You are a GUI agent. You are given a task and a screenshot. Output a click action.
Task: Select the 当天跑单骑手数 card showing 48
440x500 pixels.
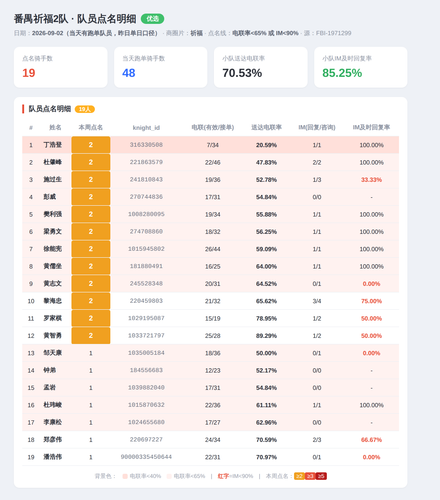pyautogui.click(x=161, y=67)
